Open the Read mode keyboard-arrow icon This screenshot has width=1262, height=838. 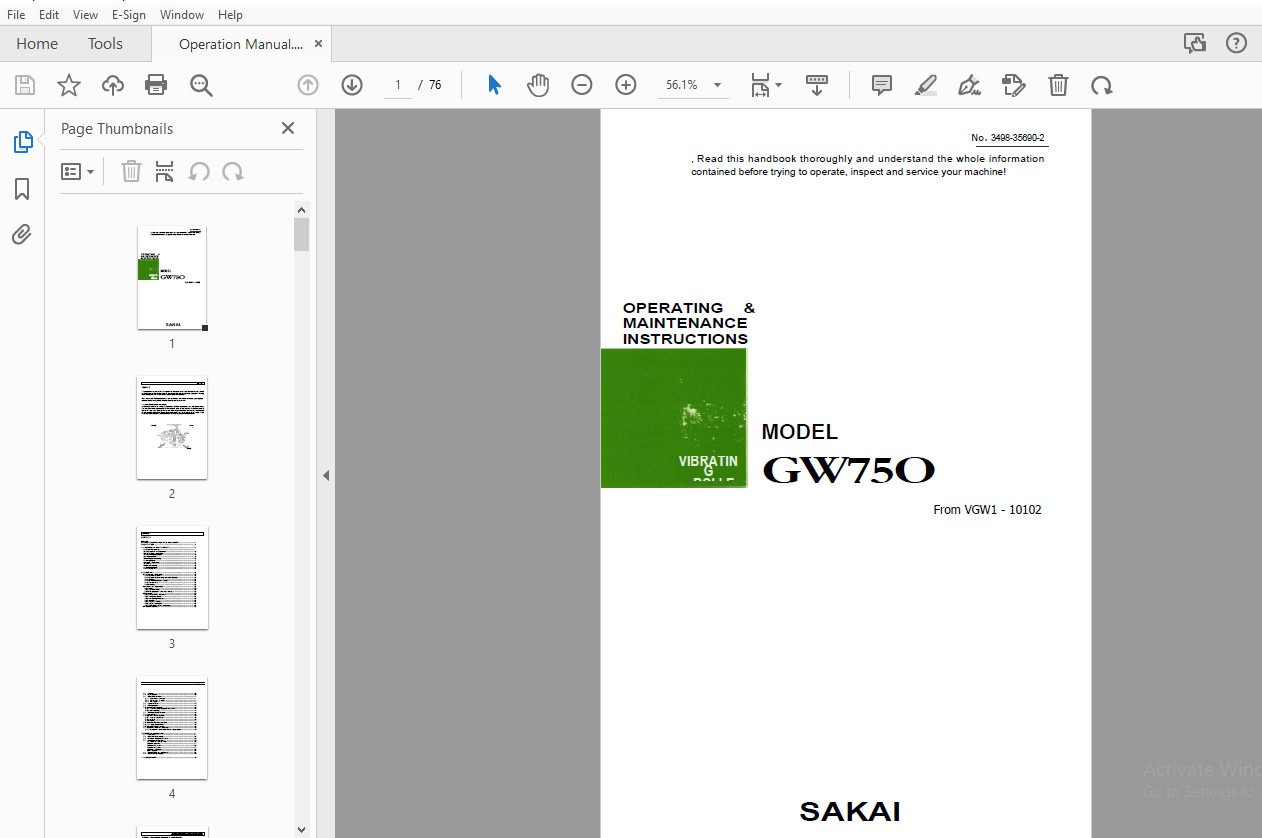click(817, 85)
